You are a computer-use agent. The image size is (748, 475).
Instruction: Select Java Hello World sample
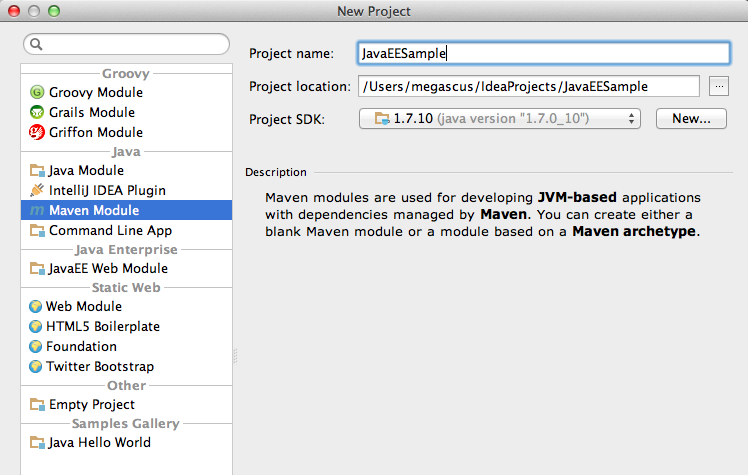126,443
